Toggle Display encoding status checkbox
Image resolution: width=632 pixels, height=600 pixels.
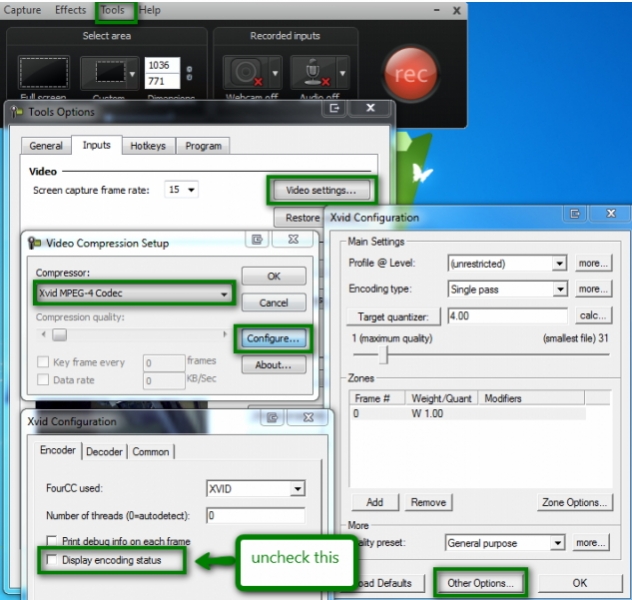tap(52, 560)
